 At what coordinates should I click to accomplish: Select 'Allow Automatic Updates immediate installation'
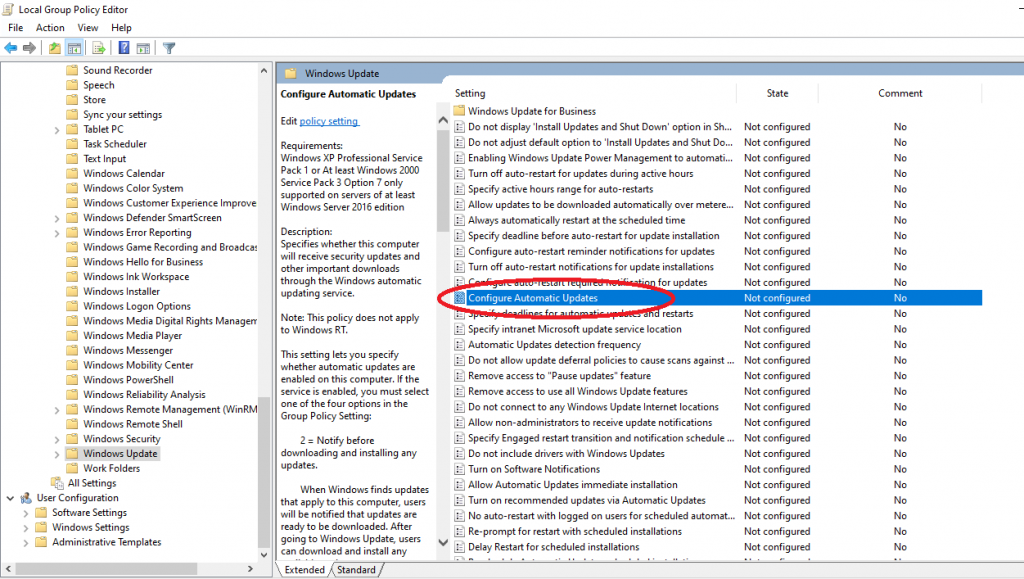point(573,485)
